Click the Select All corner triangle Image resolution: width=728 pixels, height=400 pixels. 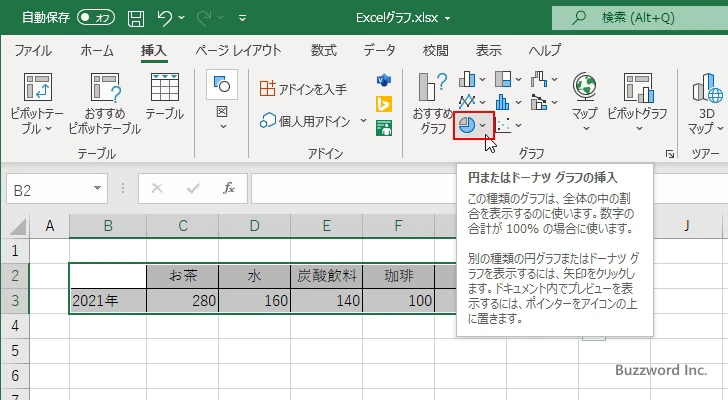pyautogui.click(x=19, y=227)
